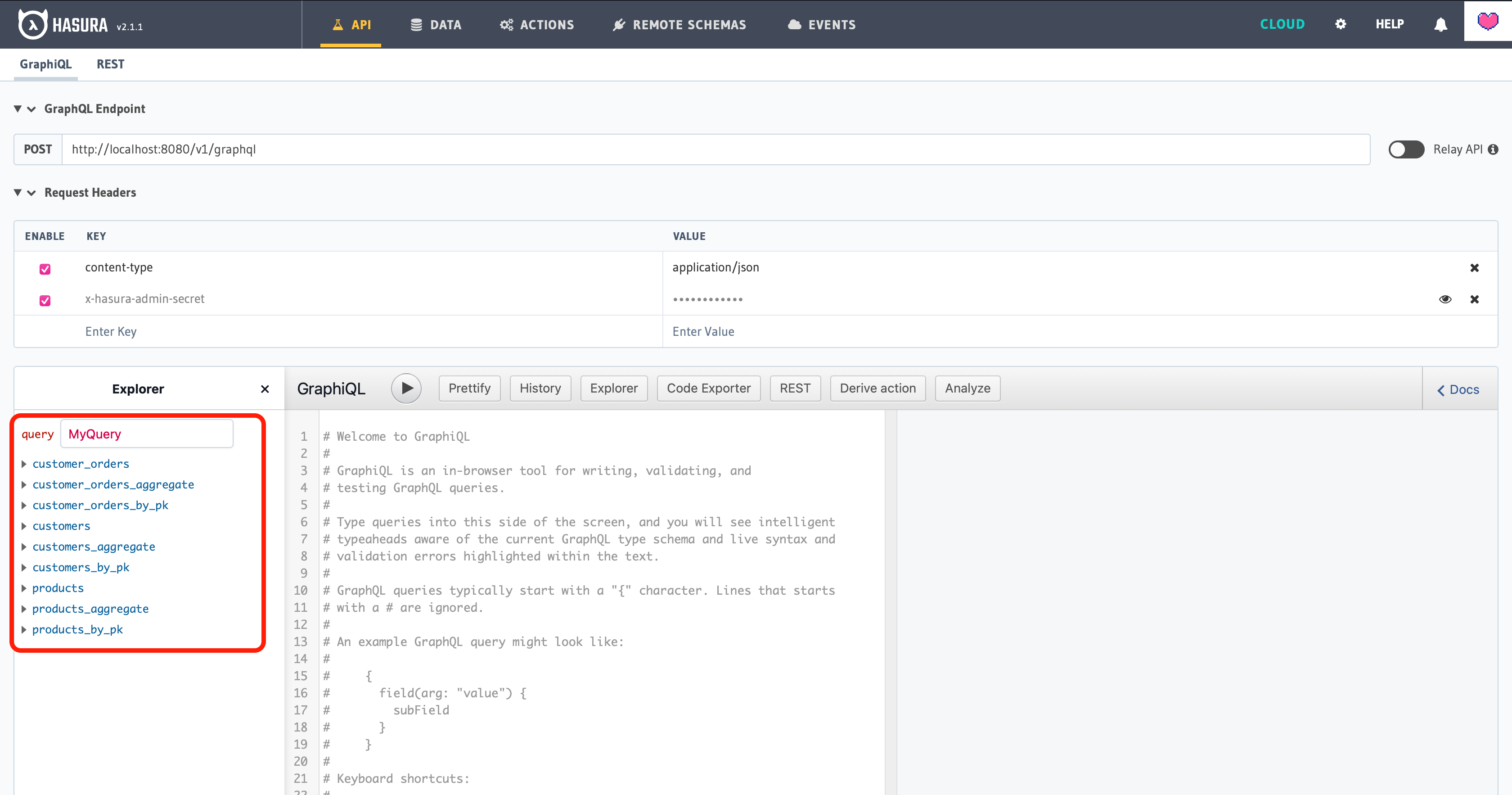Click Hasura logo icon
The width and height of the screenshot is (1512, 795).
pos(32,24)
